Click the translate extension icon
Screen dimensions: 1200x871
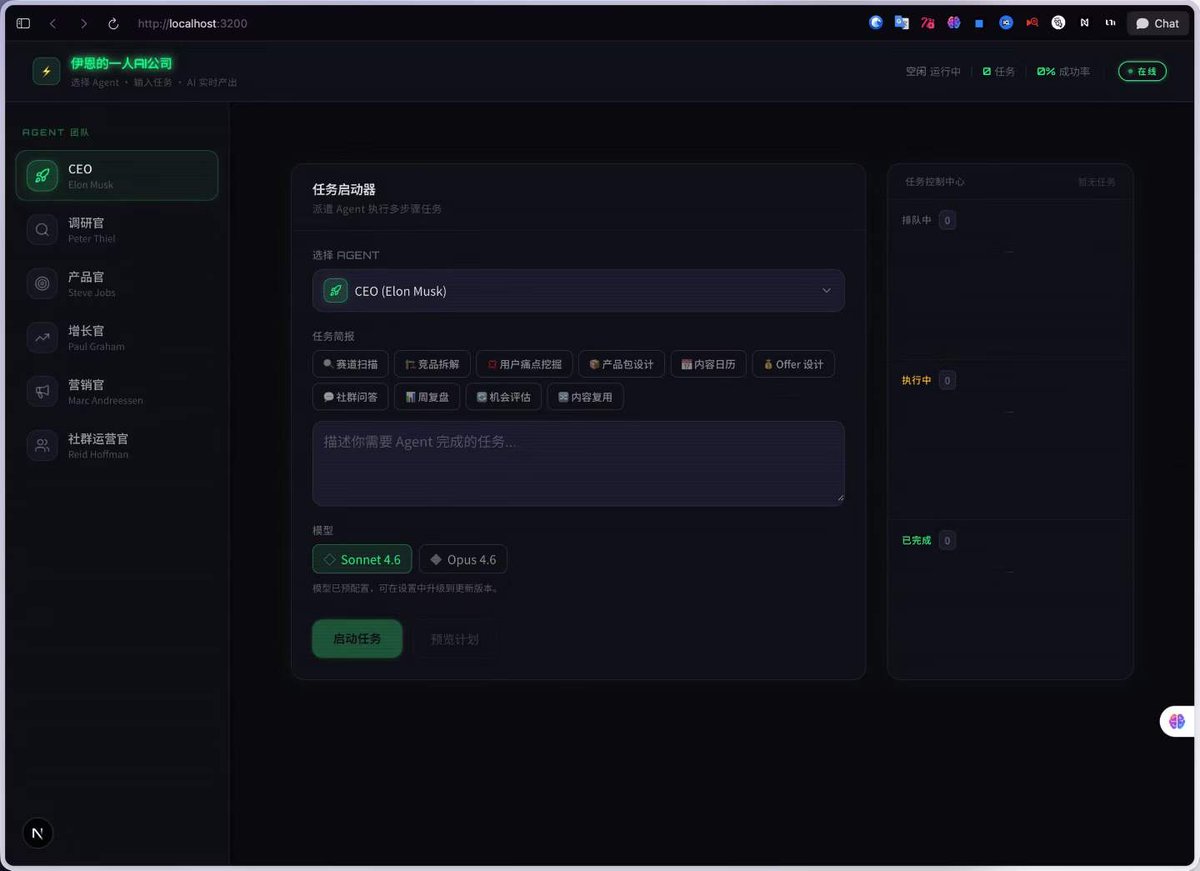902,22
